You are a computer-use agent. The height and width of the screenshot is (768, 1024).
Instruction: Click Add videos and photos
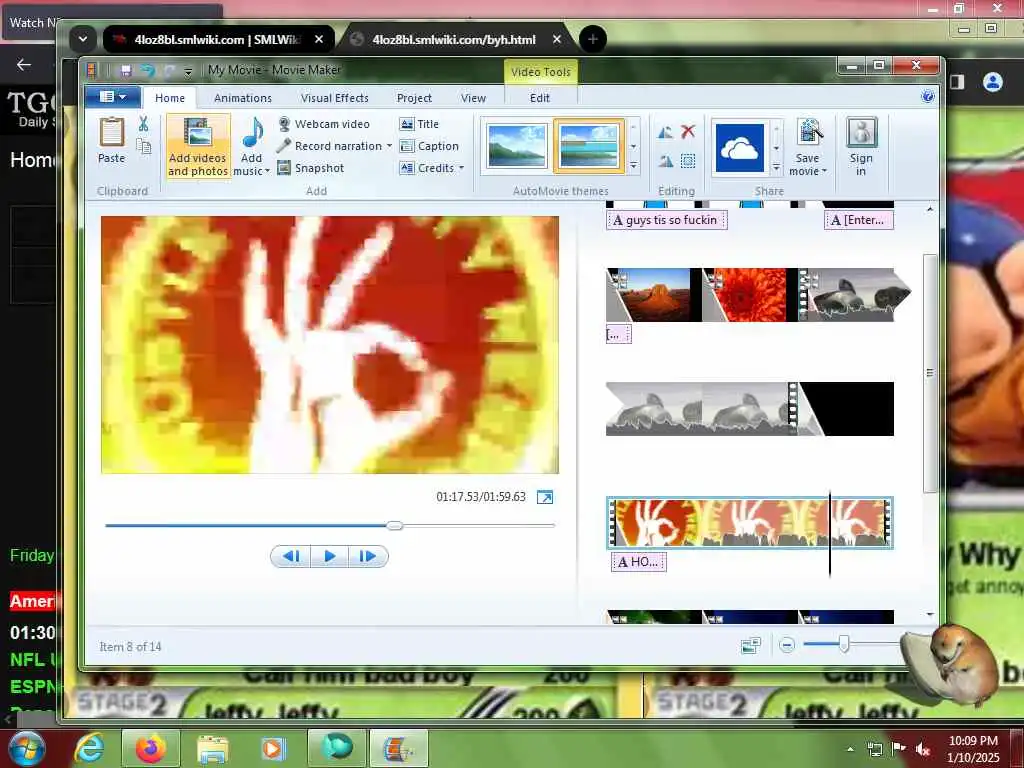[198, 147]
